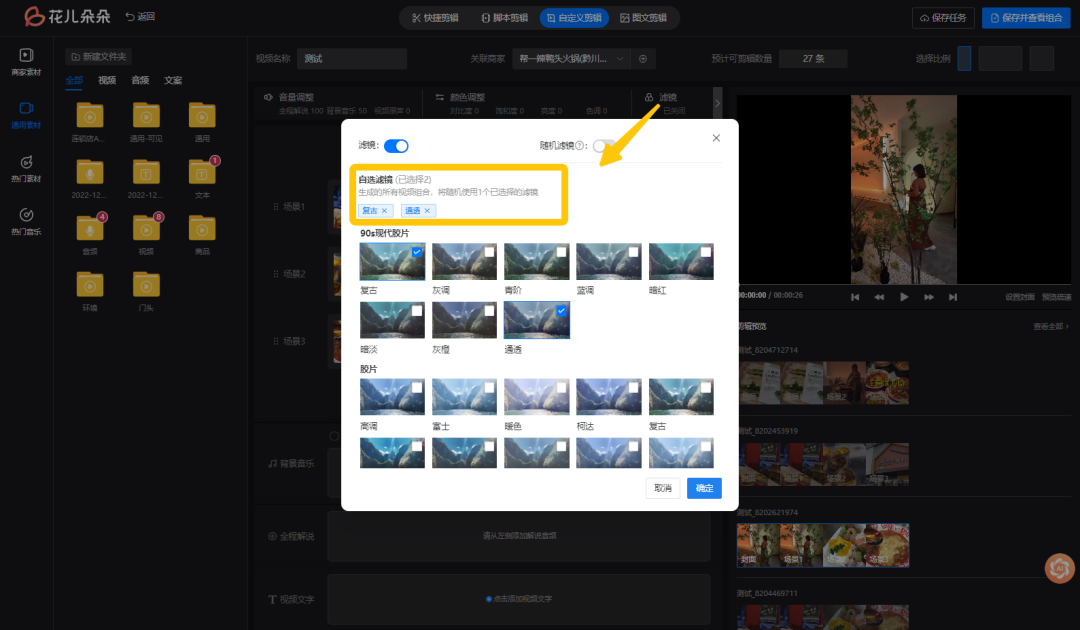Image resolution: width=1080 pixels, height=630 pixels.
Task: Click the plus icon beside 关联商家
Action: (x=643, y=59)
